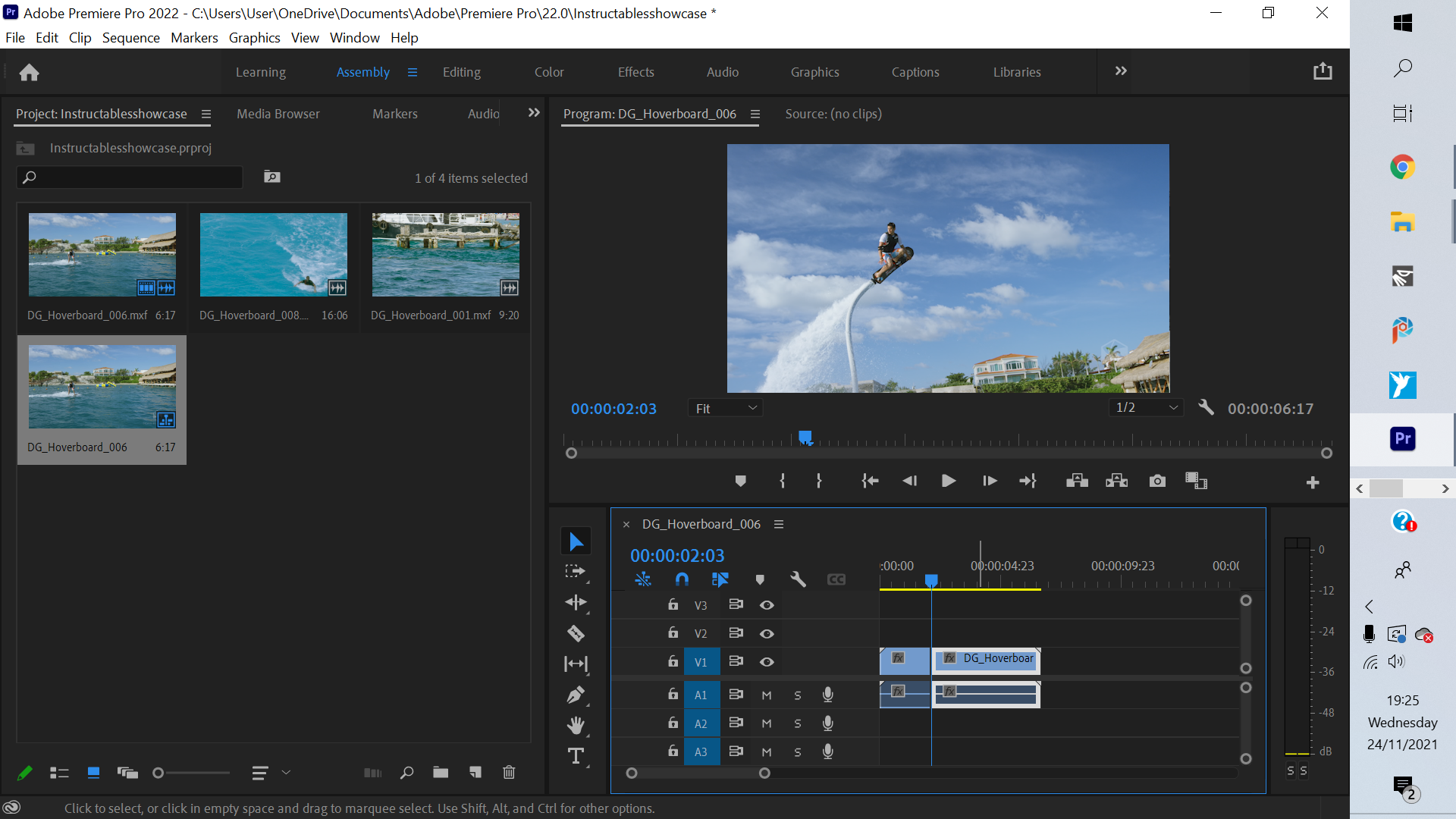Select the Ripple Edit tool
This screenshot has width=1456, height=819.
pyautogui.click(x=576, y=602)
